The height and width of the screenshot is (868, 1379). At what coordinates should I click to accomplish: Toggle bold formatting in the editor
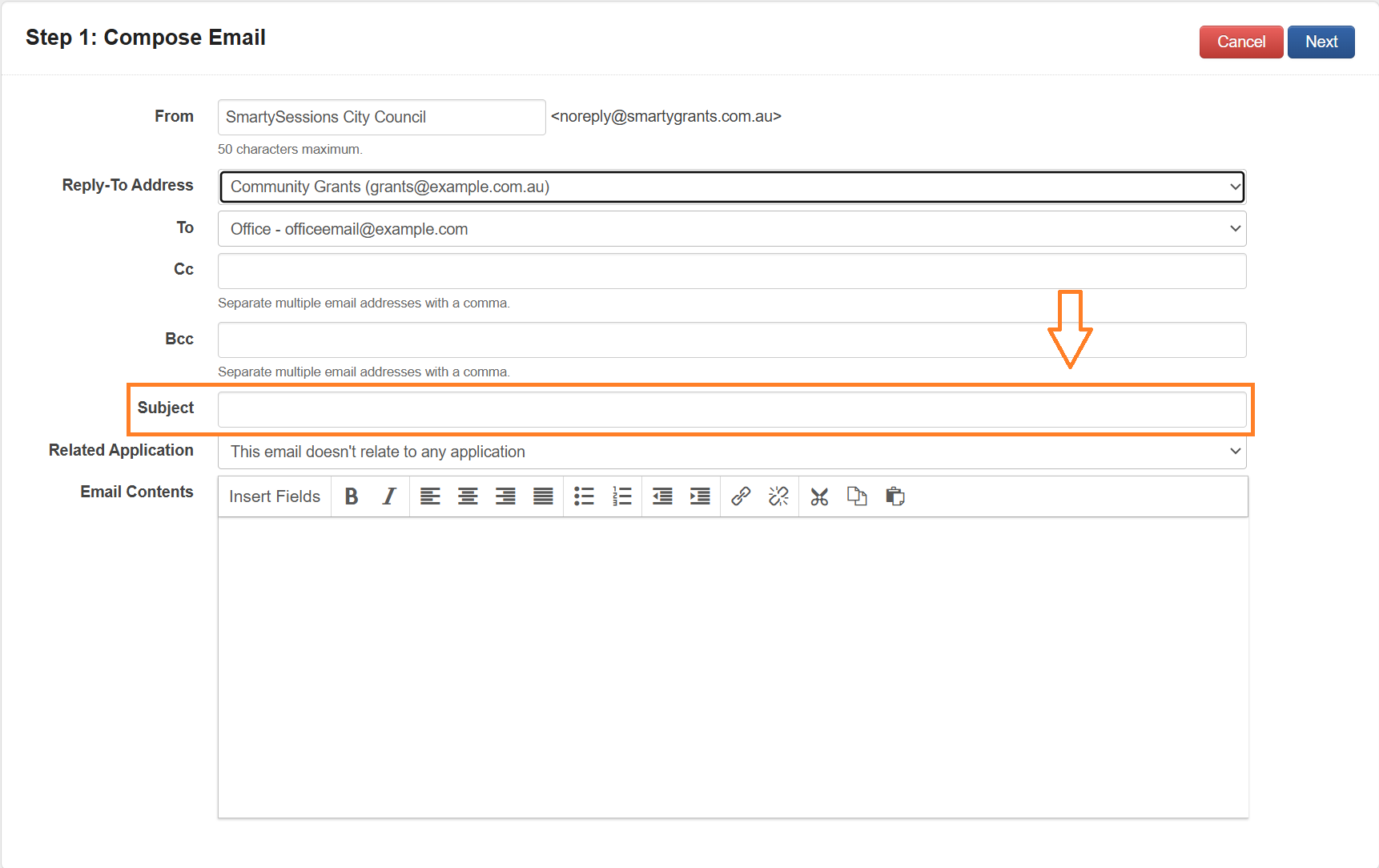(351, 496)
